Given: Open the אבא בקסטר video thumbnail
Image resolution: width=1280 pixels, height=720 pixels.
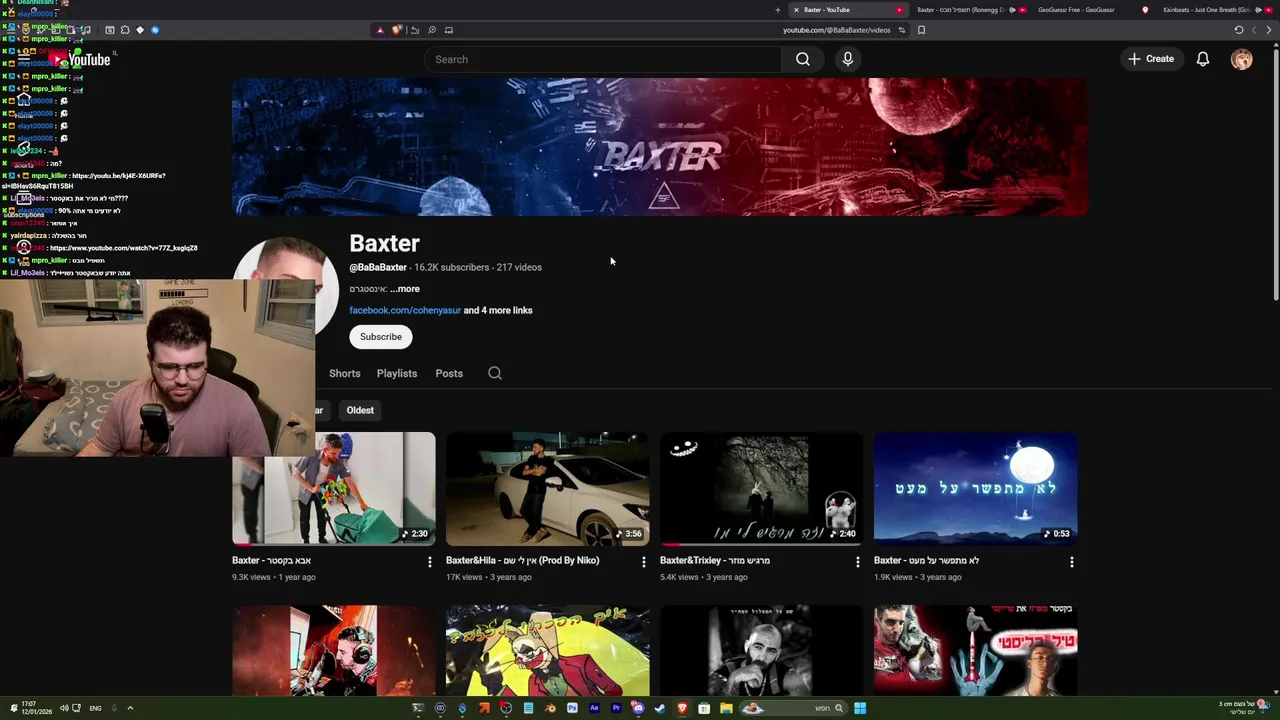Looking at the screenshot, I should pos(334,488).
